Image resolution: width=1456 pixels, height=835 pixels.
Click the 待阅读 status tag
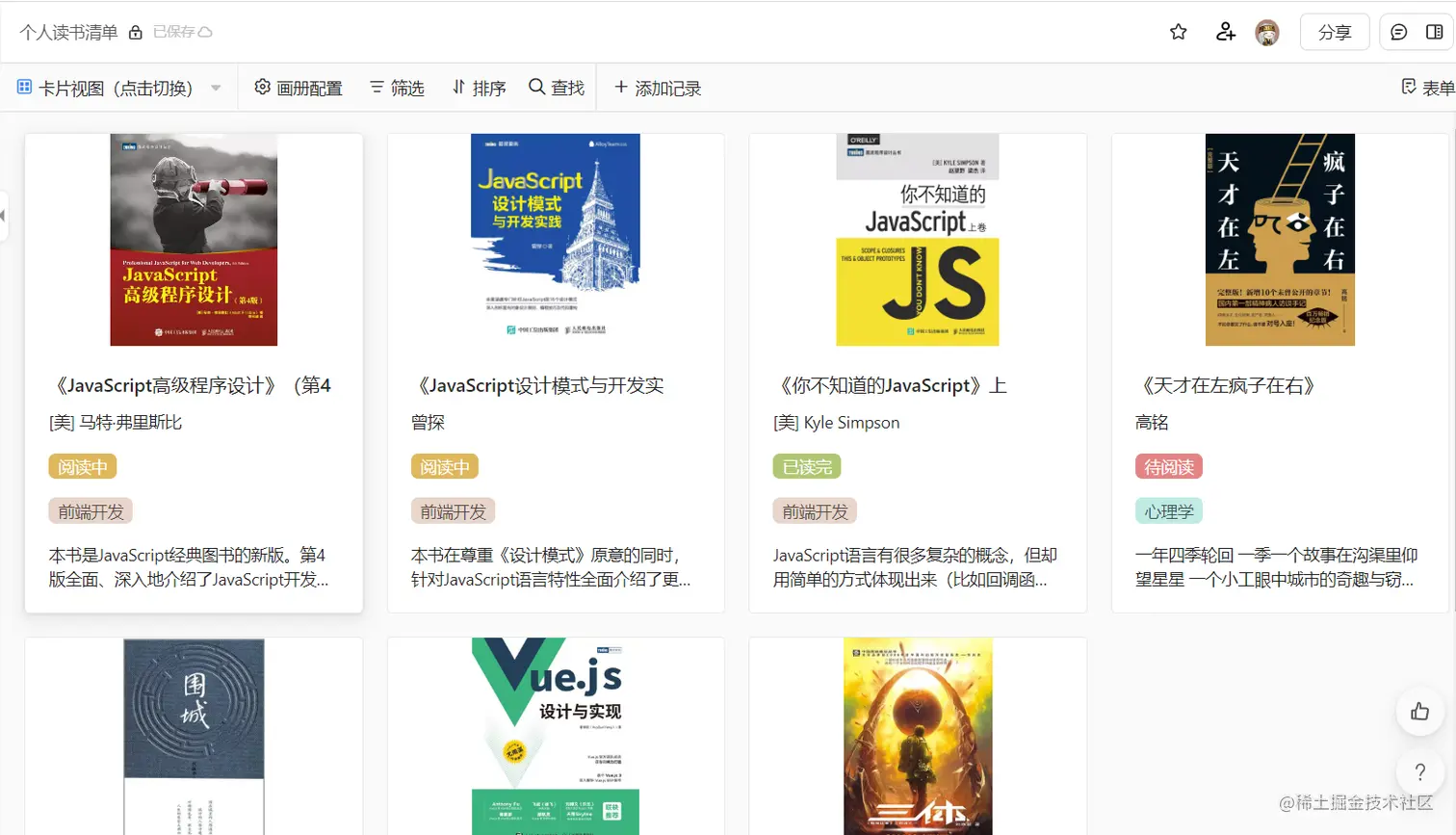pos(1169,467)
